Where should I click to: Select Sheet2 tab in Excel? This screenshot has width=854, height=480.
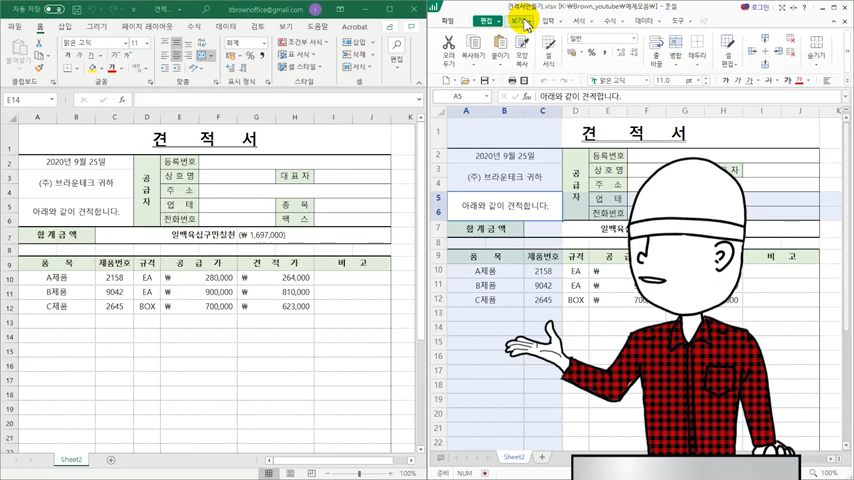71,460
